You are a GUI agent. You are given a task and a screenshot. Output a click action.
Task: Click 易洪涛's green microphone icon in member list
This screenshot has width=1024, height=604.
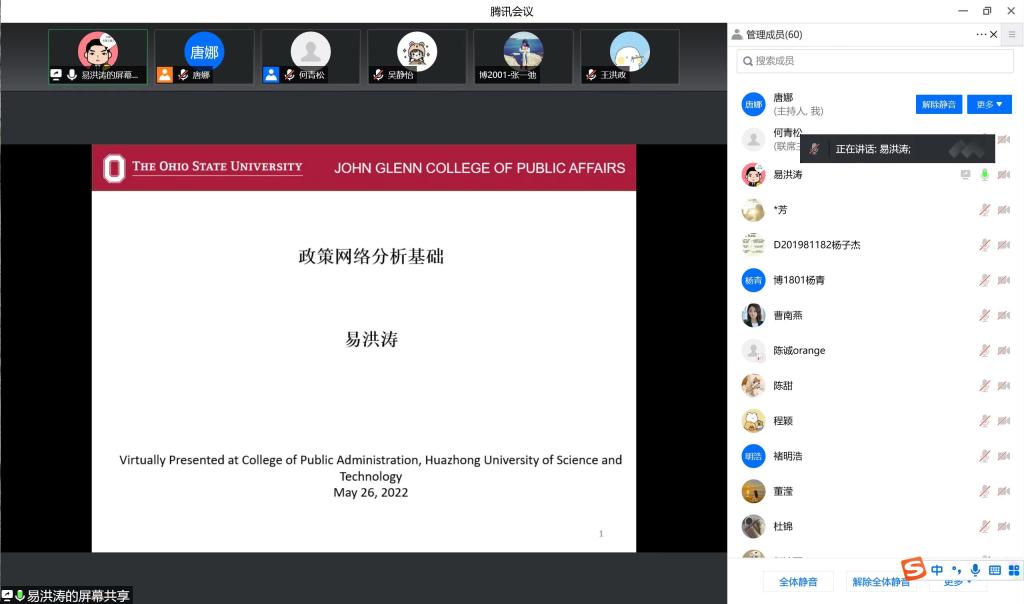click(985, 175)
